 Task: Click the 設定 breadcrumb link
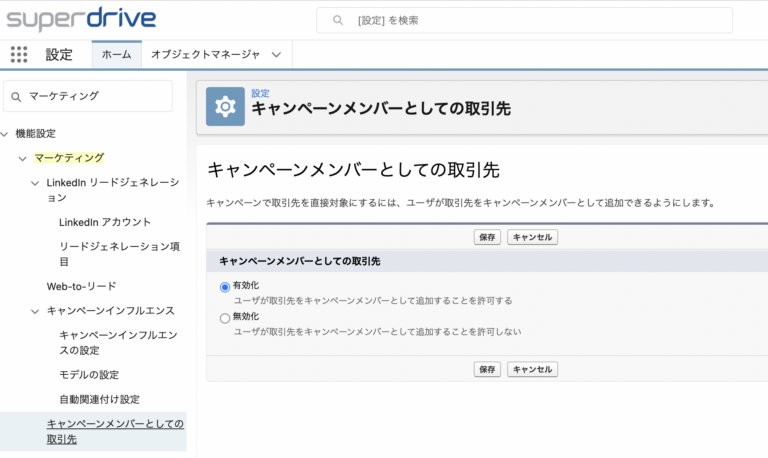261,93
